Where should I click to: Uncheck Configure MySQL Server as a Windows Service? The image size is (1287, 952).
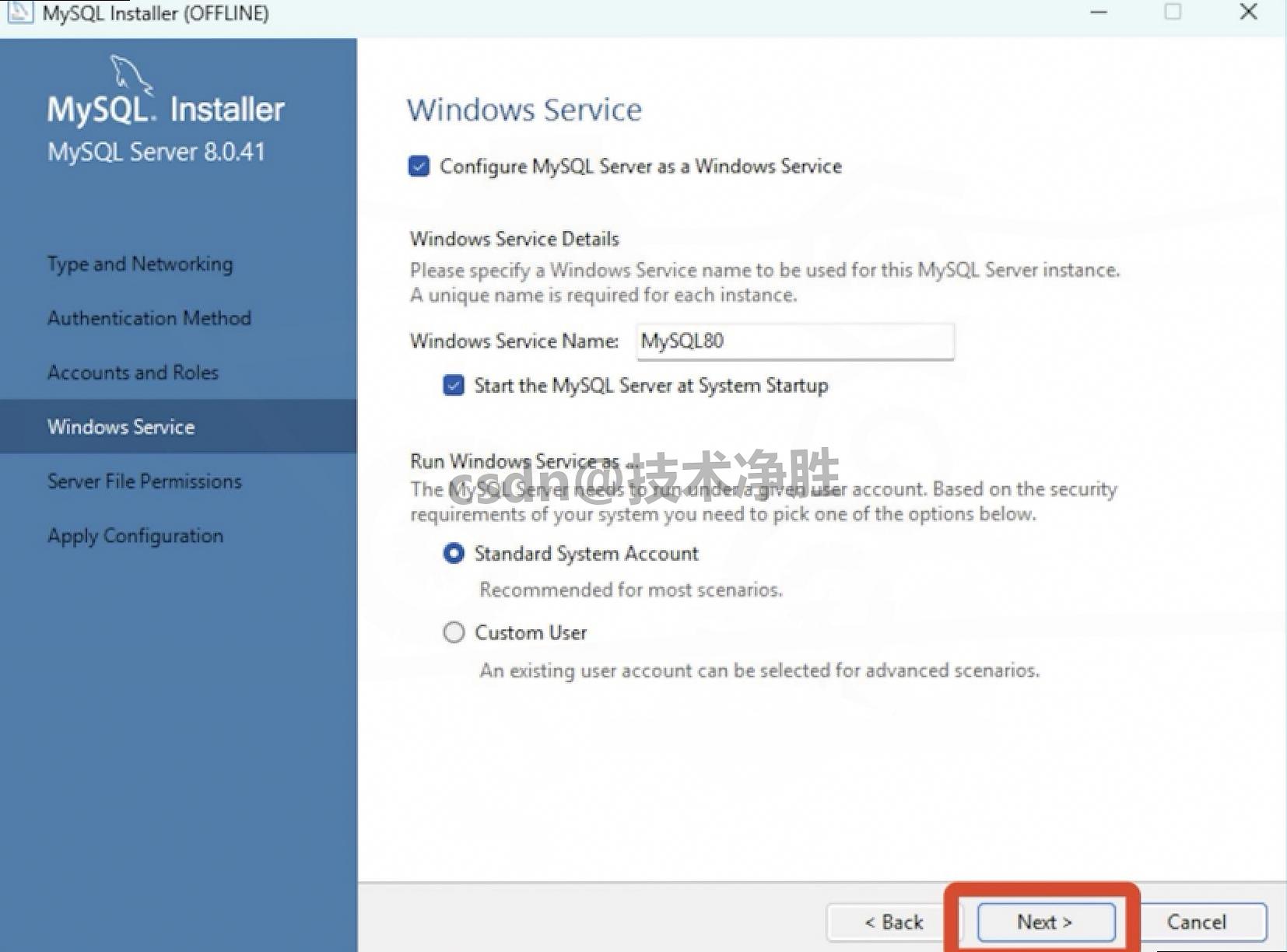coord(419,166)
